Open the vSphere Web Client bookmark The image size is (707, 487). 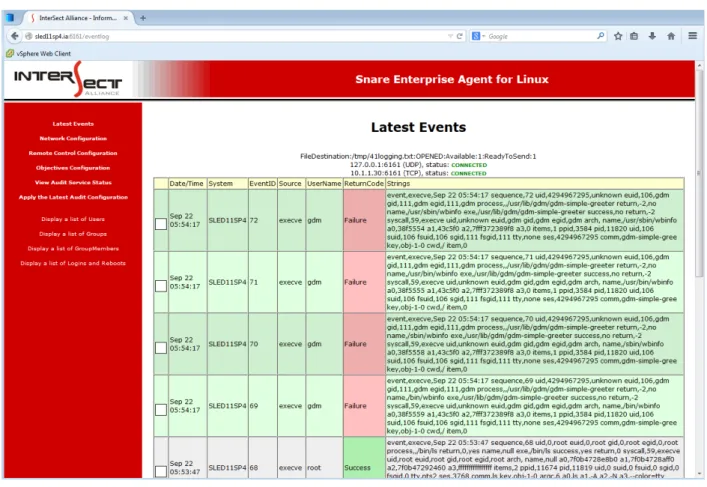point(38,53)
